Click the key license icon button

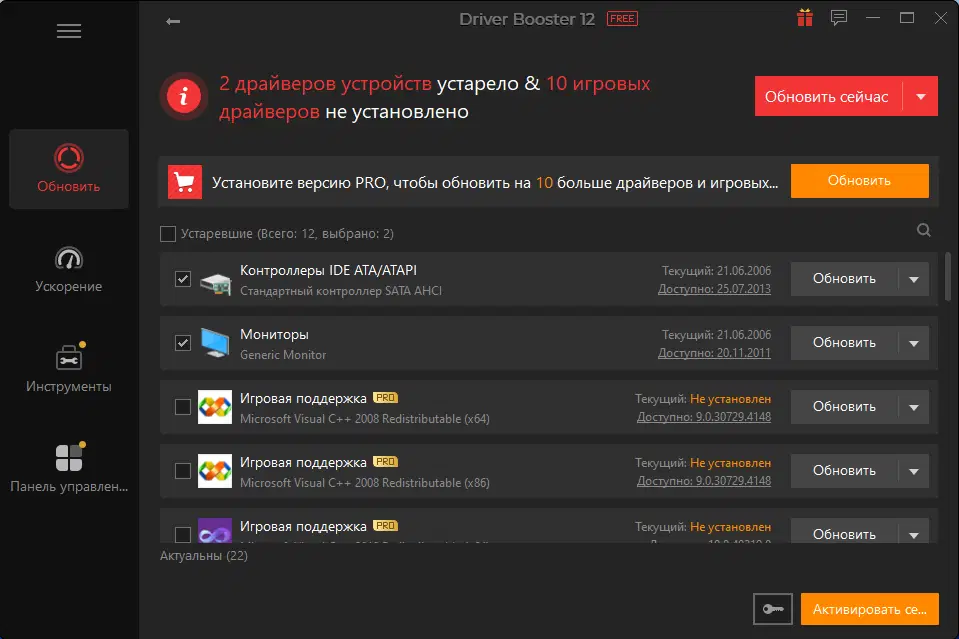[x=773, y=609]
